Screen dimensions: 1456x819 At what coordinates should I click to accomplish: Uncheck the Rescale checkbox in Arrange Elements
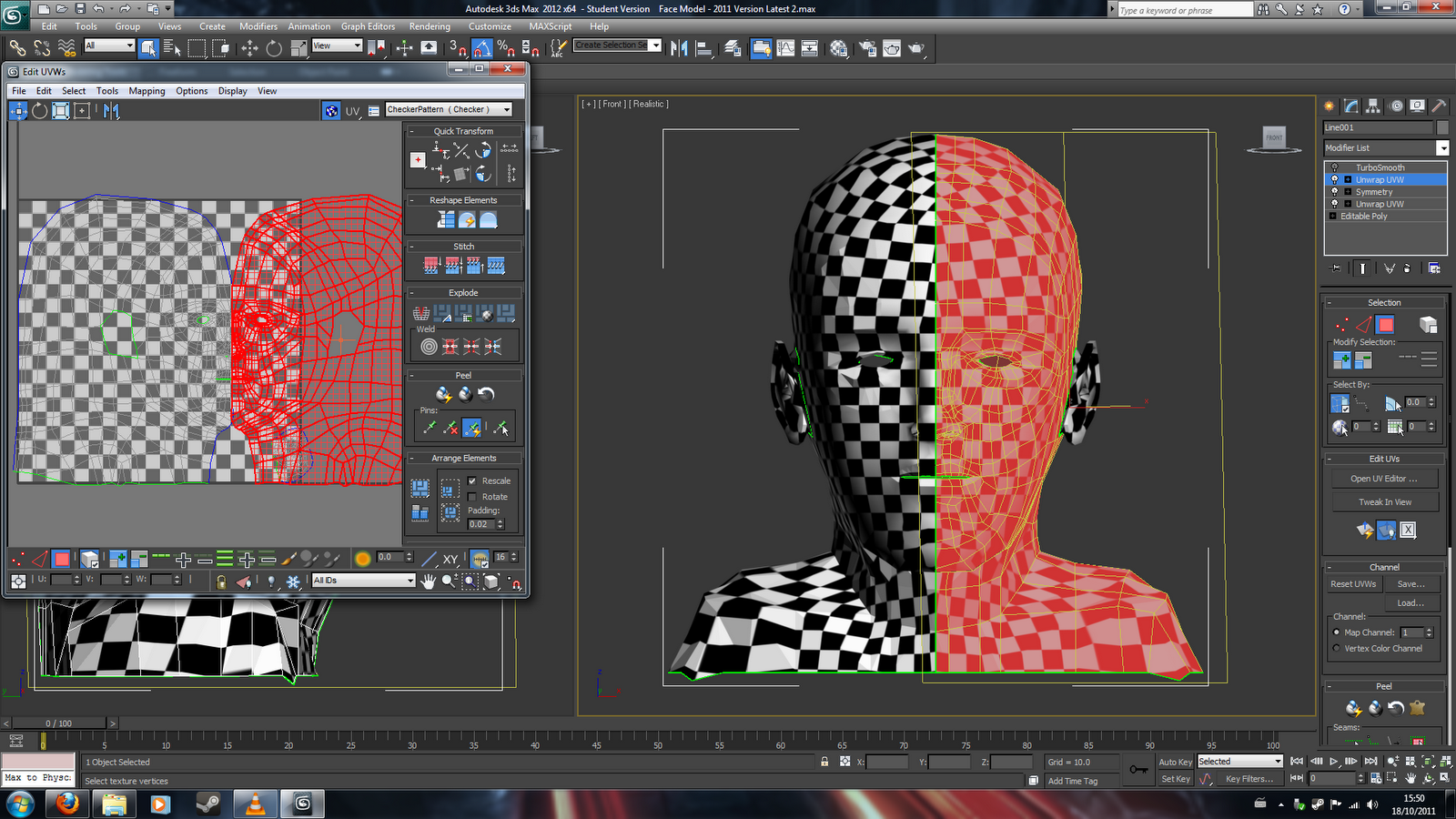472,480
